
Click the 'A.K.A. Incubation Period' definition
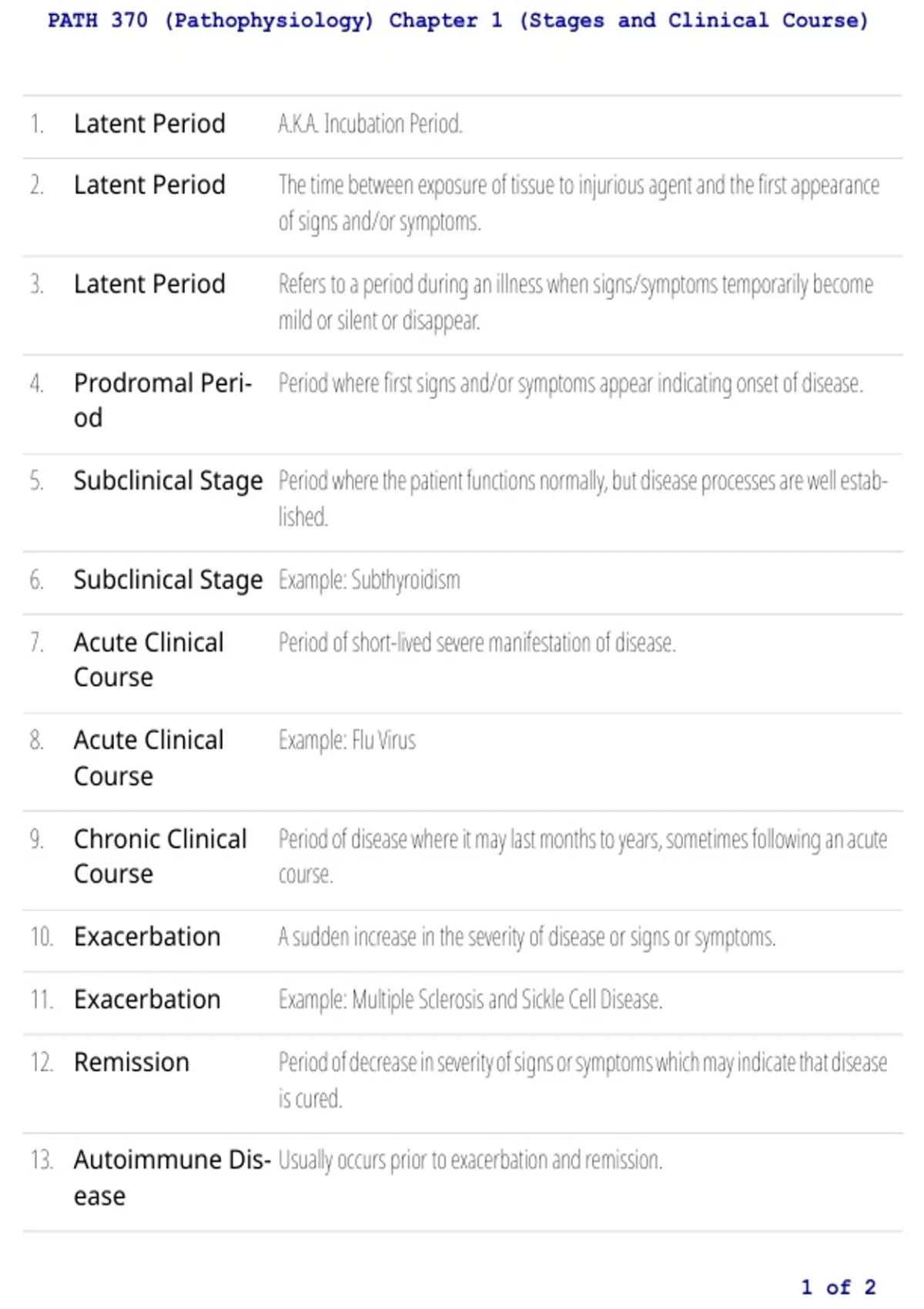click(370, 123)
